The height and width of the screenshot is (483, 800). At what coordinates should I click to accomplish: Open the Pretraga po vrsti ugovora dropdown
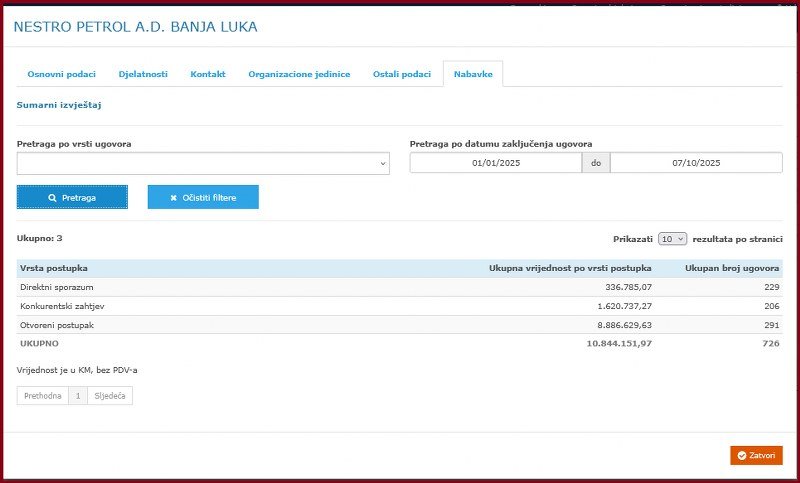pyautogui.click(x=203, y=164)
